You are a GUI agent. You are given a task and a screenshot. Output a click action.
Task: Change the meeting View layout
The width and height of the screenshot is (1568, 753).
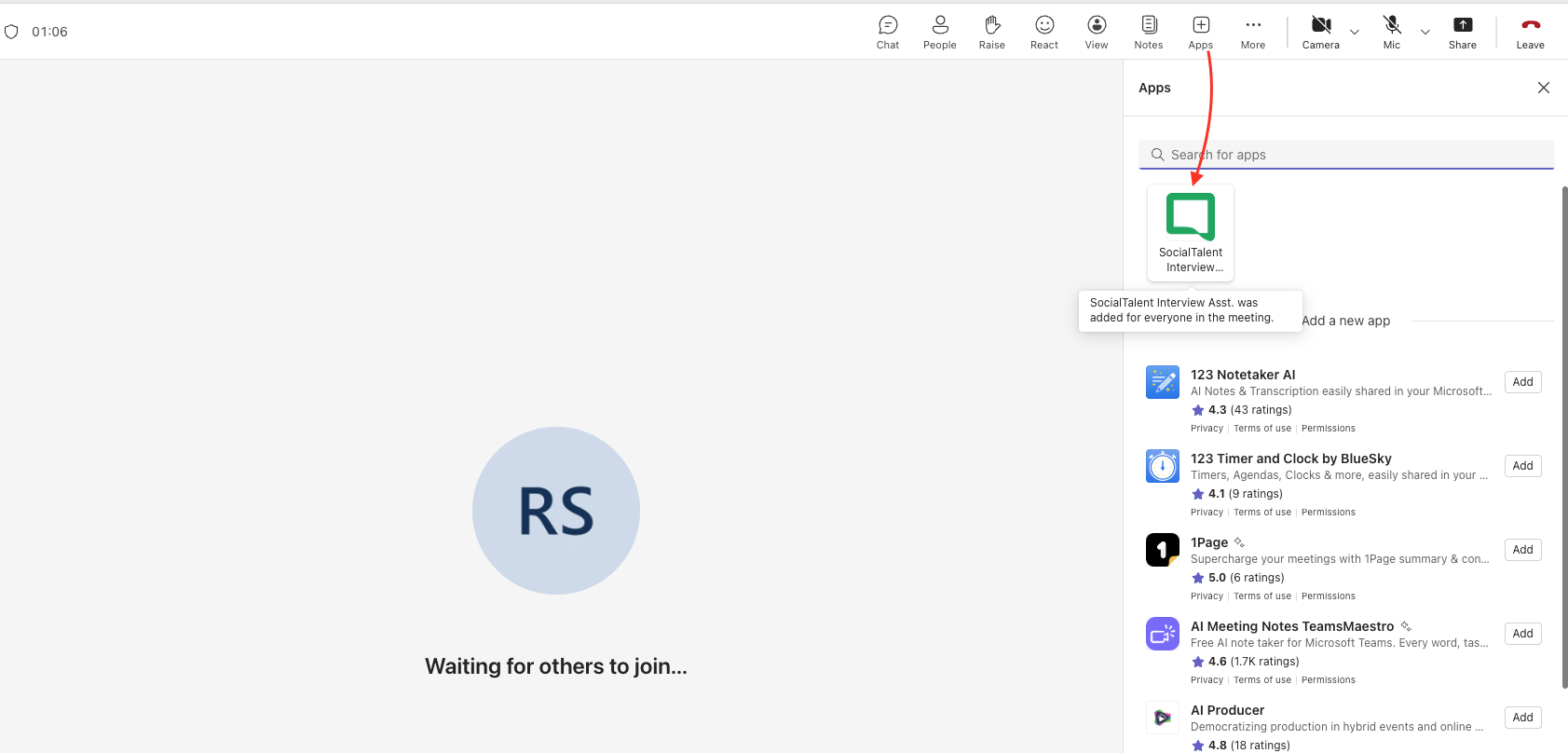(x=1097, y=32)
